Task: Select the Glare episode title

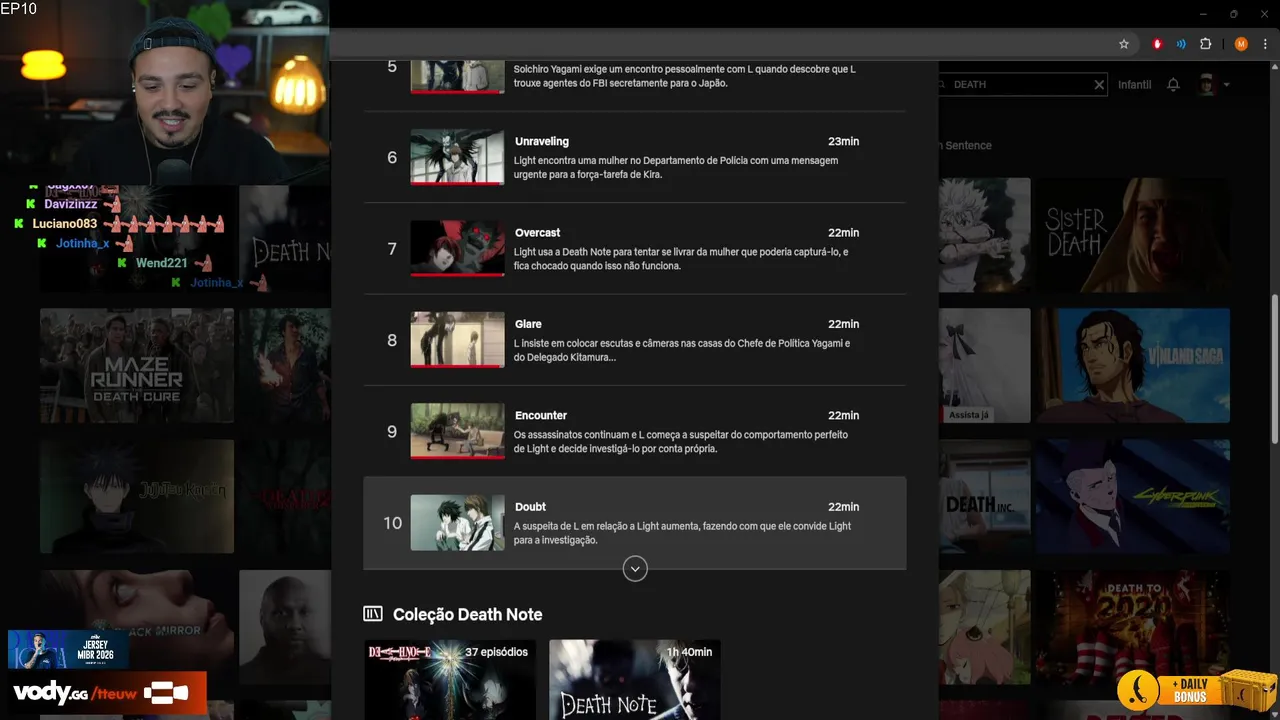Action: pos(528,324)
